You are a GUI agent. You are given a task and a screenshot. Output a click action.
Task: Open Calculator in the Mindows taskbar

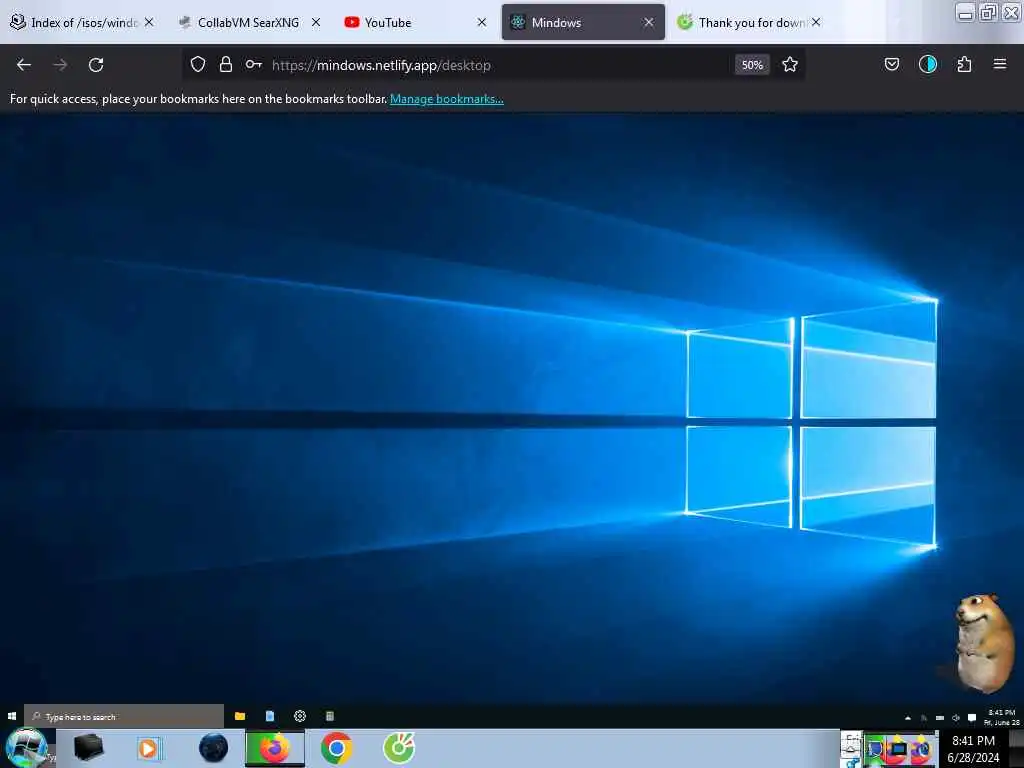coord(330,716)
